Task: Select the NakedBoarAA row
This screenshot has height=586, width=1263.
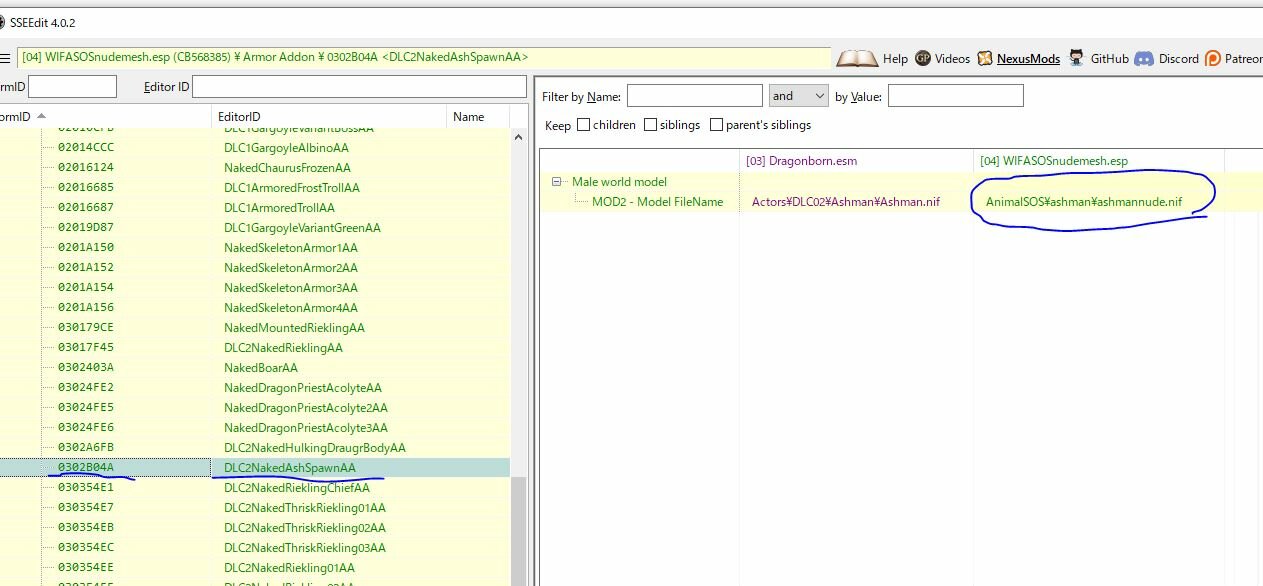Action: [255, 368]
